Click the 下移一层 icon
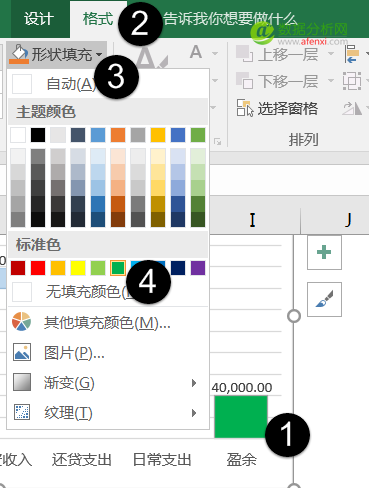The height and width of the screenshot is (488, 369). click(x=245, y=80)
